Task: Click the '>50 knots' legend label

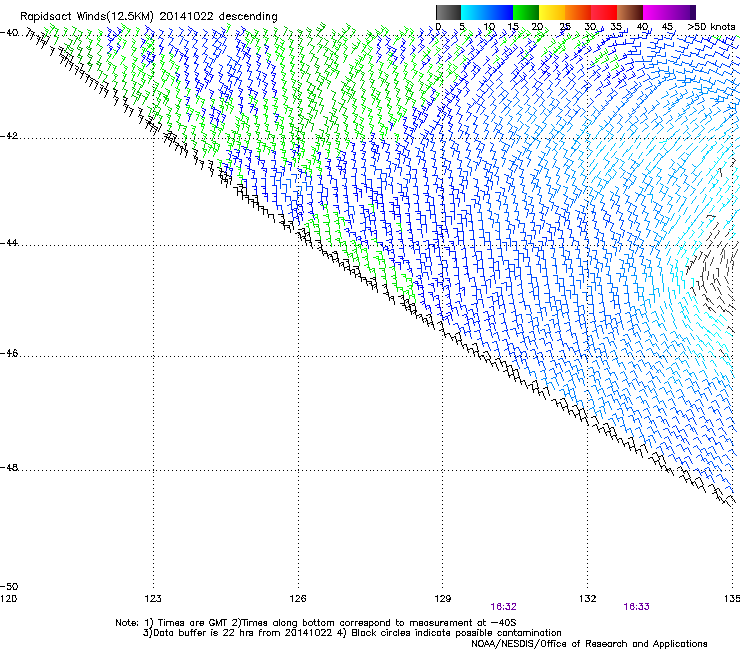Action: 711,27
